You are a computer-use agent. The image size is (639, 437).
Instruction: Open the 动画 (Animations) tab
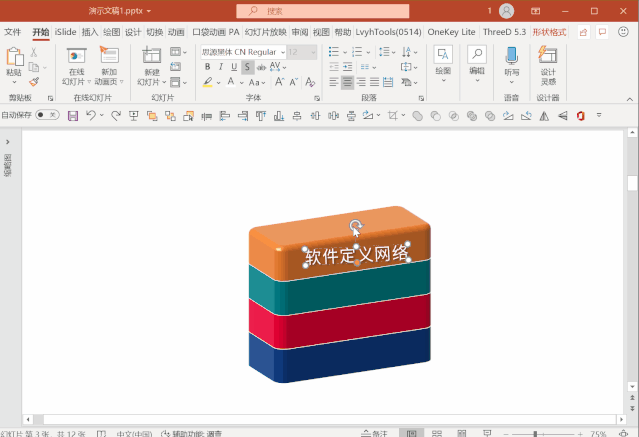coord(176,32)
